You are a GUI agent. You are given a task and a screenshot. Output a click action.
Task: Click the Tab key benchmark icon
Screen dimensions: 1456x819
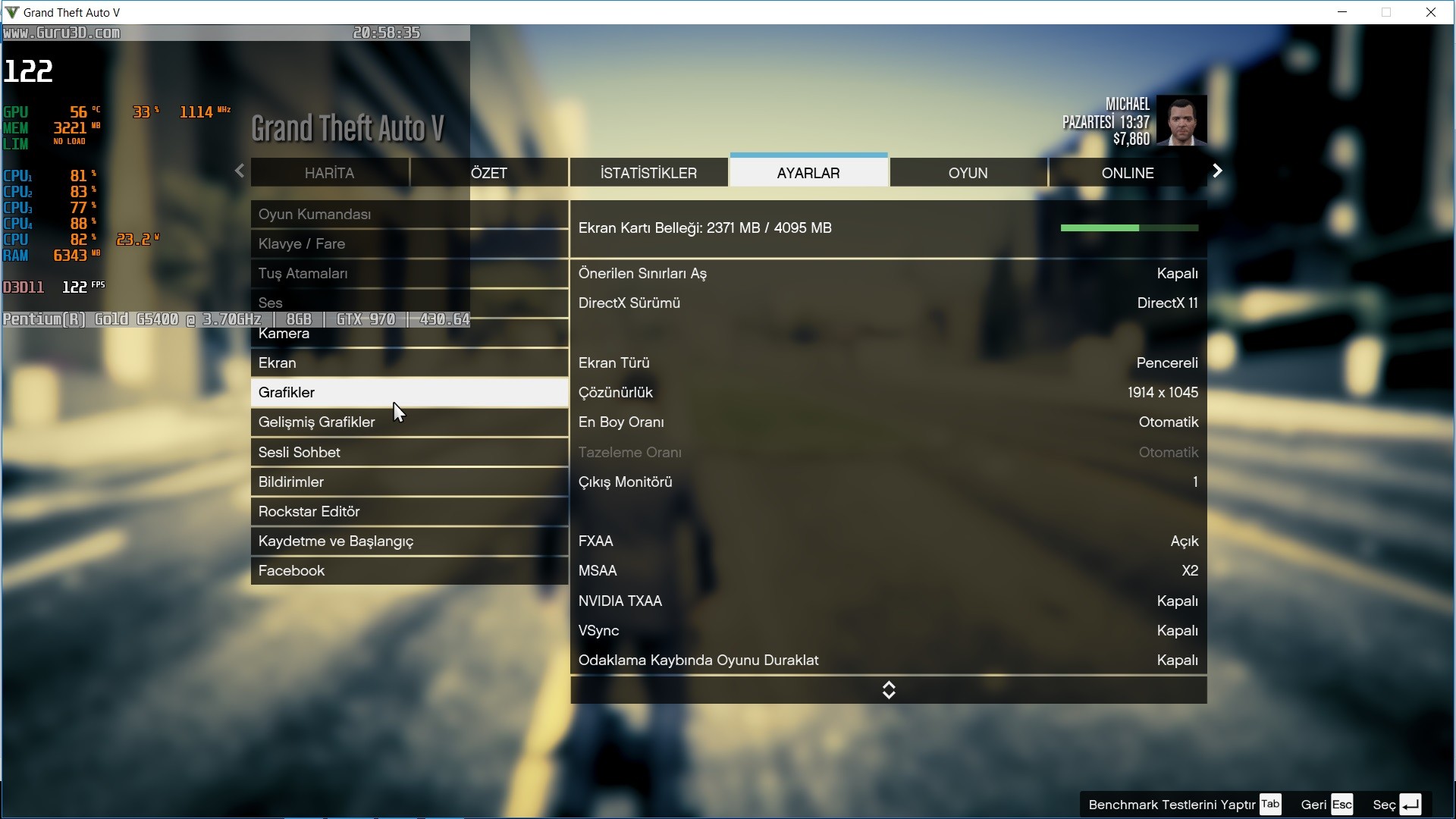1270,805
